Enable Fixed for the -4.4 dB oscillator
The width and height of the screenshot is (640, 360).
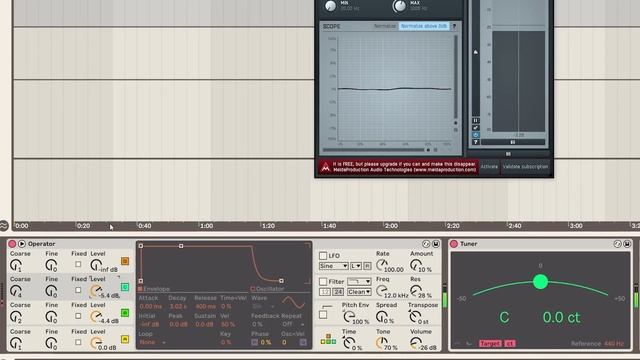[x=78, y=316]
